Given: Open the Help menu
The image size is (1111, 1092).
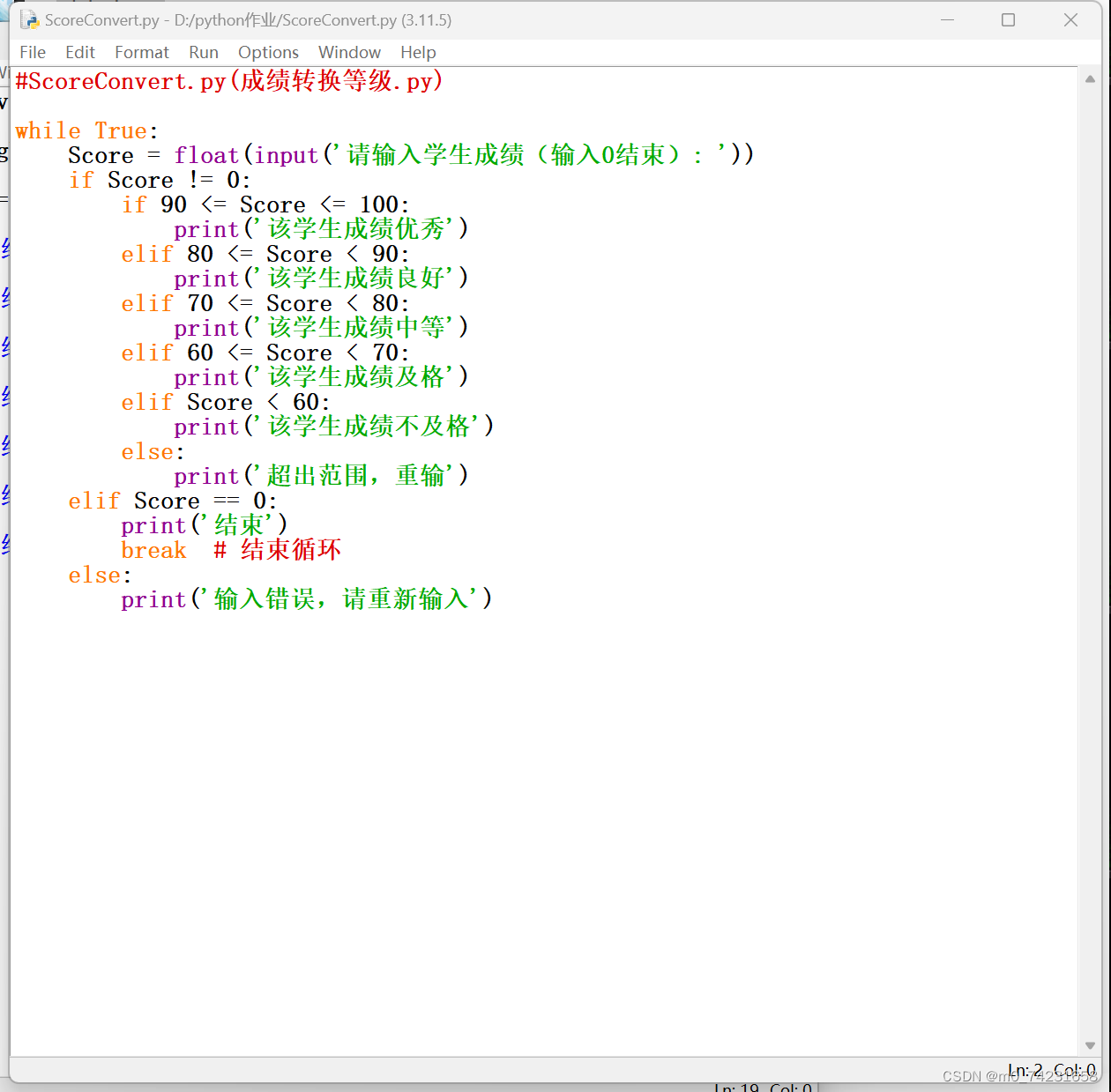Looking at the screenshot, I should pyautogui.click(x=418, y=52).
